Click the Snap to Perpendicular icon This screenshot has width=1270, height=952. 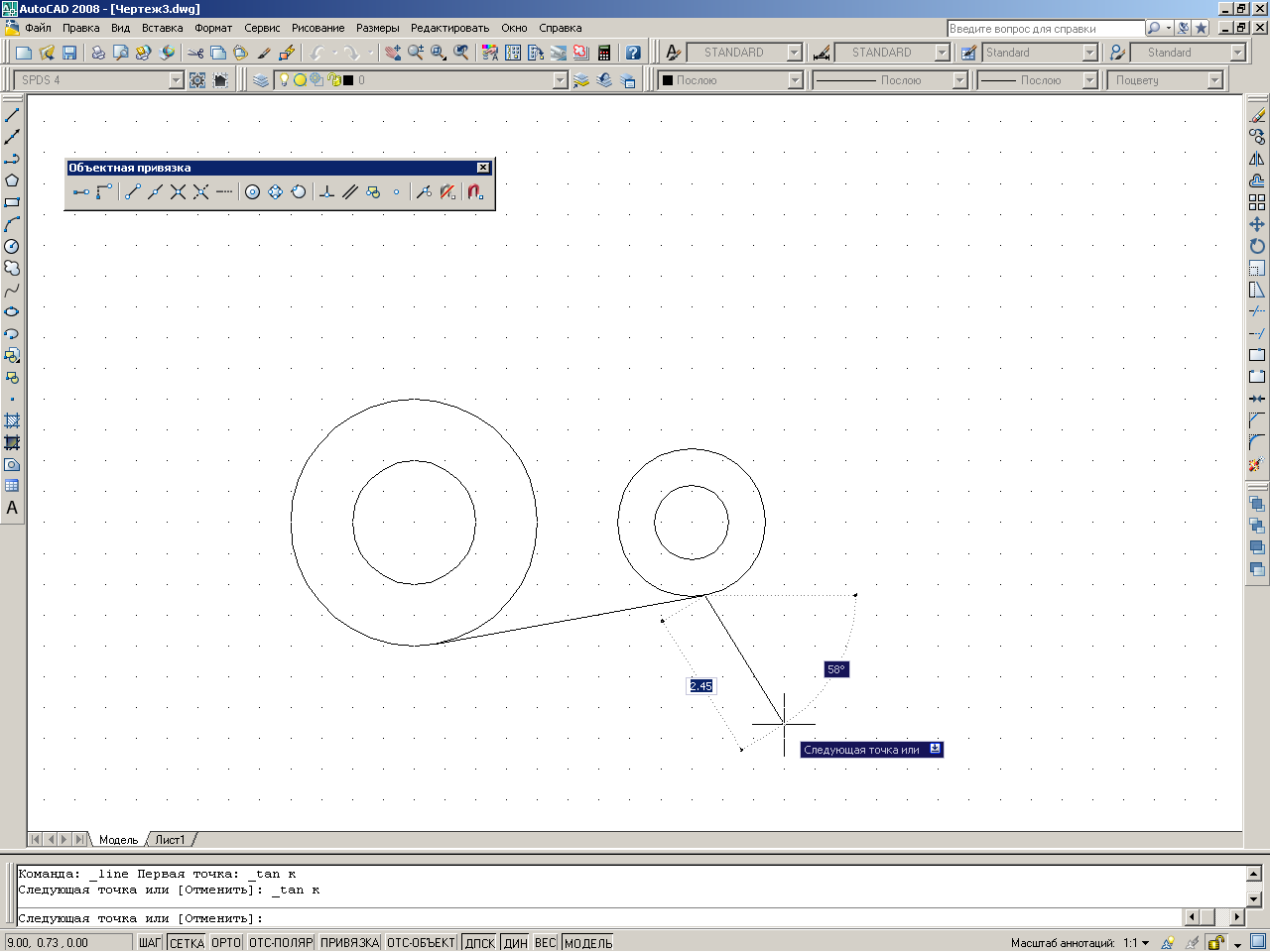pyautogui.click(x=327, y=191)
